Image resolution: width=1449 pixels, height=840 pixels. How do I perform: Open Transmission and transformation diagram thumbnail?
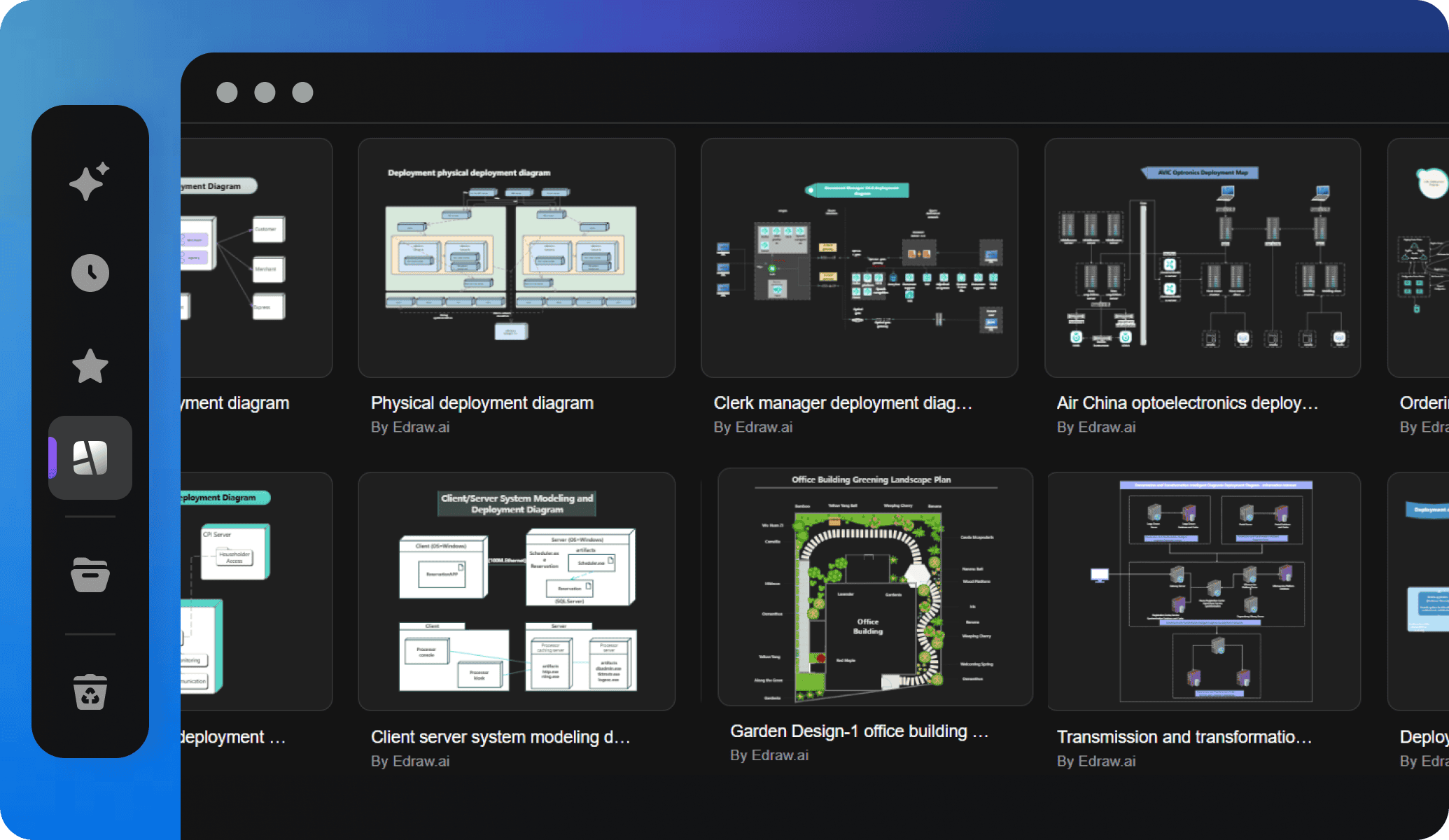coord(1204,591)
